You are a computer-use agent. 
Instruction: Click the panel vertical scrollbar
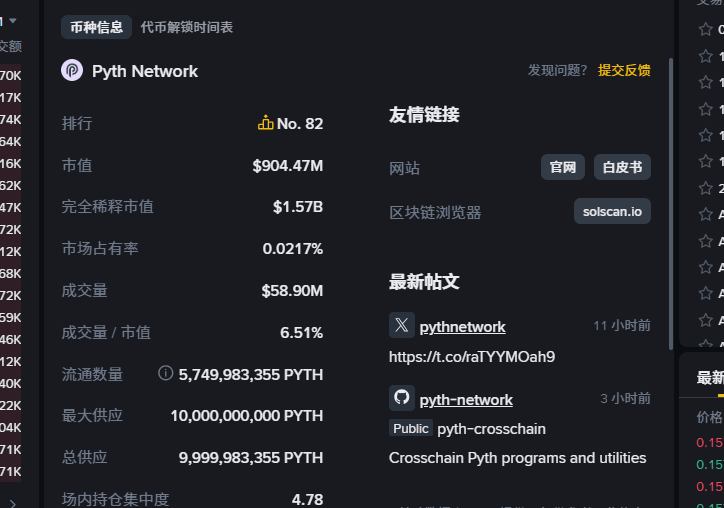click(x=671, y=204)
